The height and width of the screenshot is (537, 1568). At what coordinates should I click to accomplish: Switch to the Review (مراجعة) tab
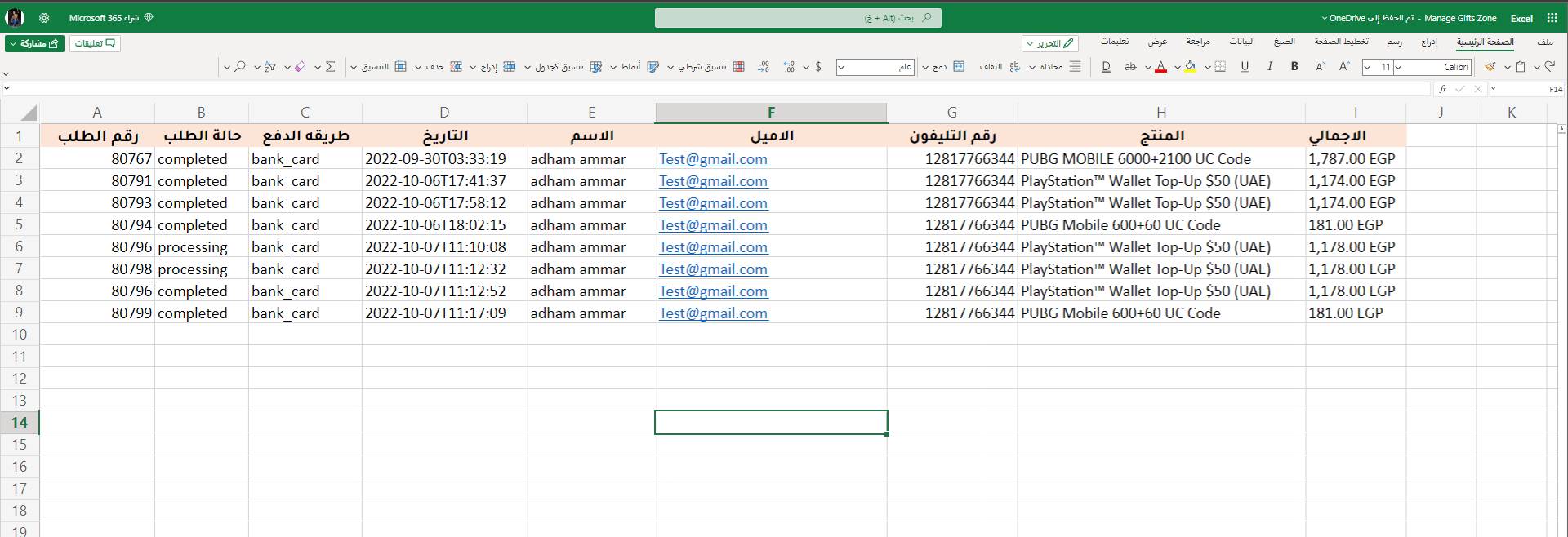tap(1198, 42)
